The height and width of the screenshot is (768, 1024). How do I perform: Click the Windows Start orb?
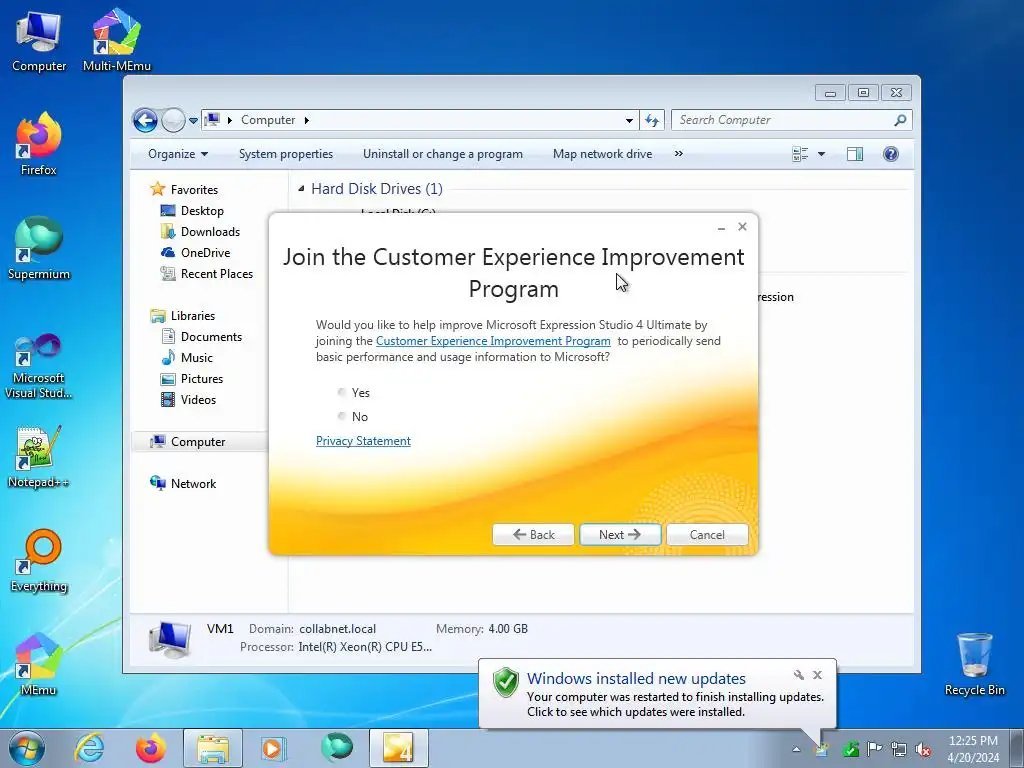tap(27, 748)
